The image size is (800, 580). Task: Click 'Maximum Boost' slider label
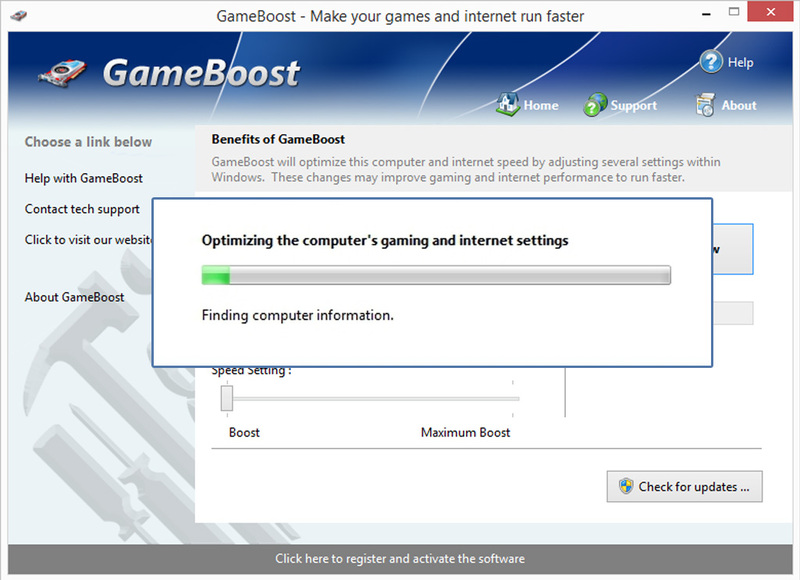[x=465, y=433]
